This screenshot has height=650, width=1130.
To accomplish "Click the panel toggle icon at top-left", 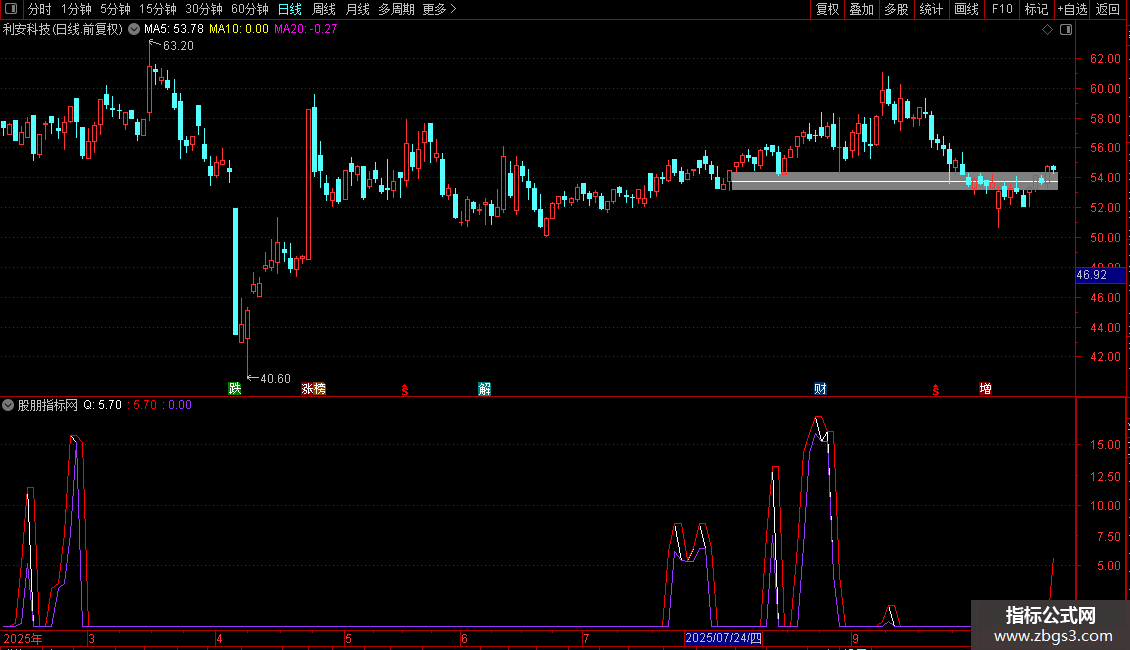I will tap(11, 9).
